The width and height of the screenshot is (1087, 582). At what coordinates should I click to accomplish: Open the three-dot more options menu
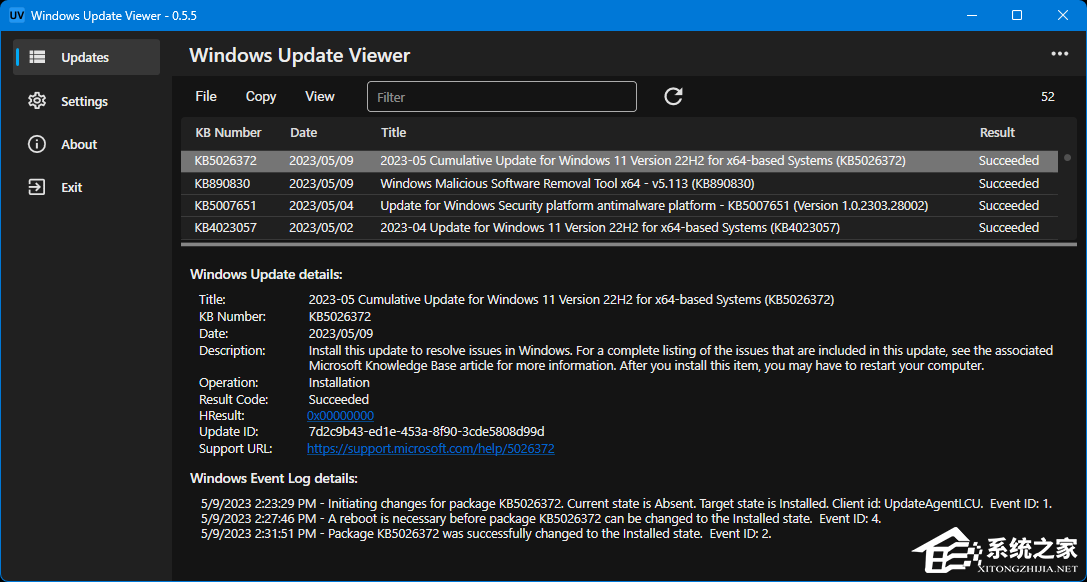tap(1059, 54)
